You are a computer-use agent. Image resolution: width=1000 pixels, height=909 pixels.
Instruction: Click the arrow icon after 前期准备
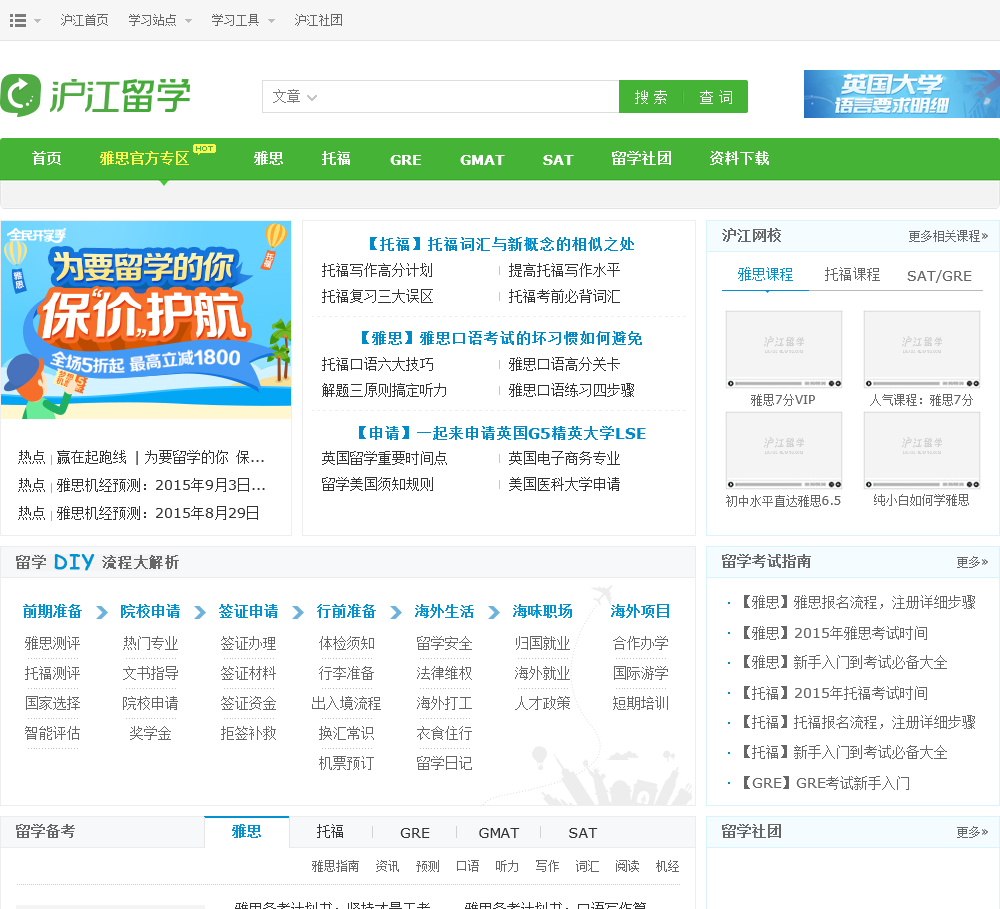[x=102, y=612]
